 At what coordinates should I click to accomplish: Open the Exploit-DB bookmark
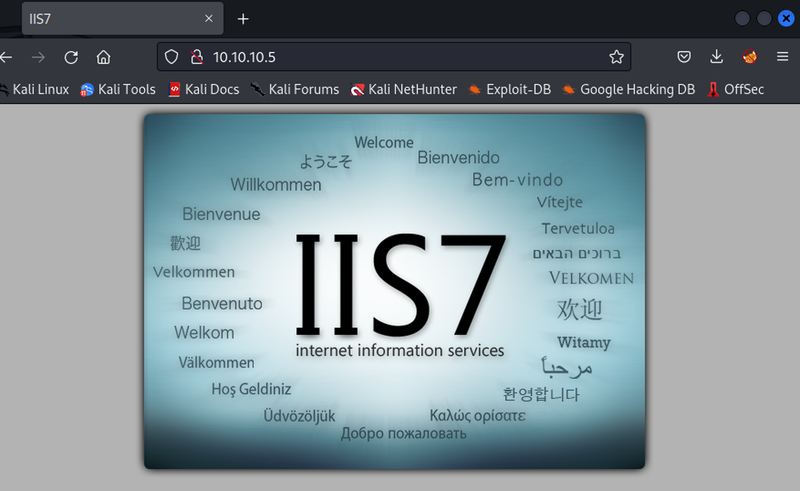[x=509, y=89]
